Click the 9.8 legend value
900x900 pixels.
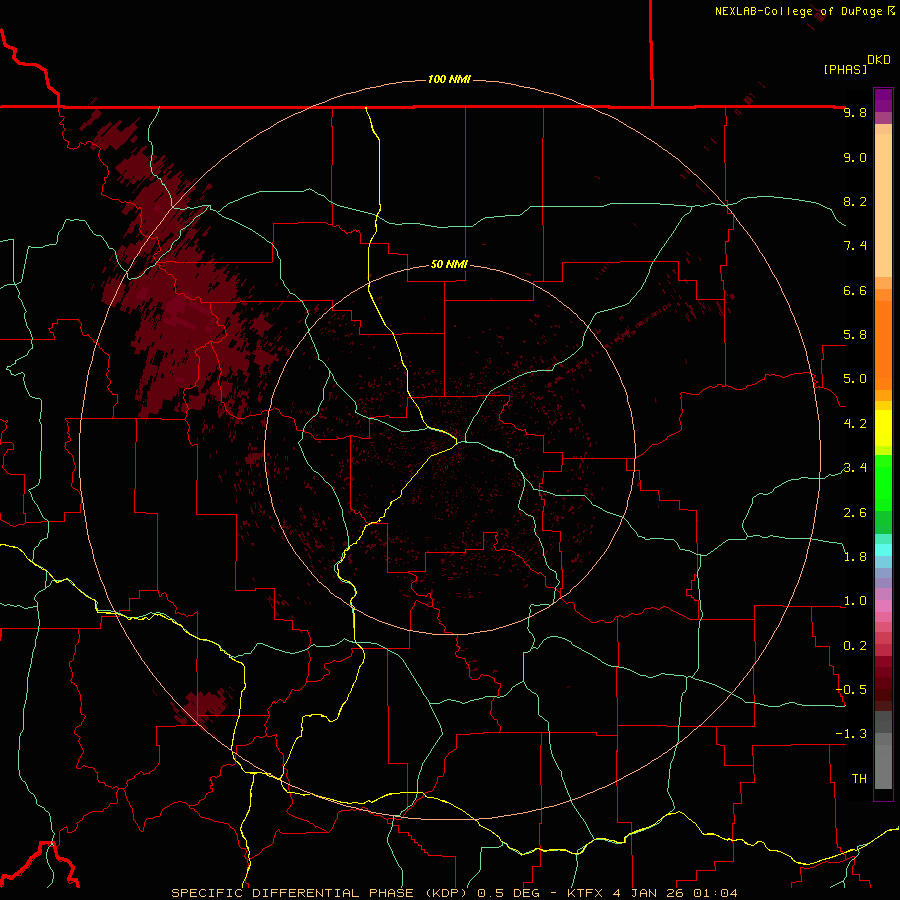click(x=855, y=113)
